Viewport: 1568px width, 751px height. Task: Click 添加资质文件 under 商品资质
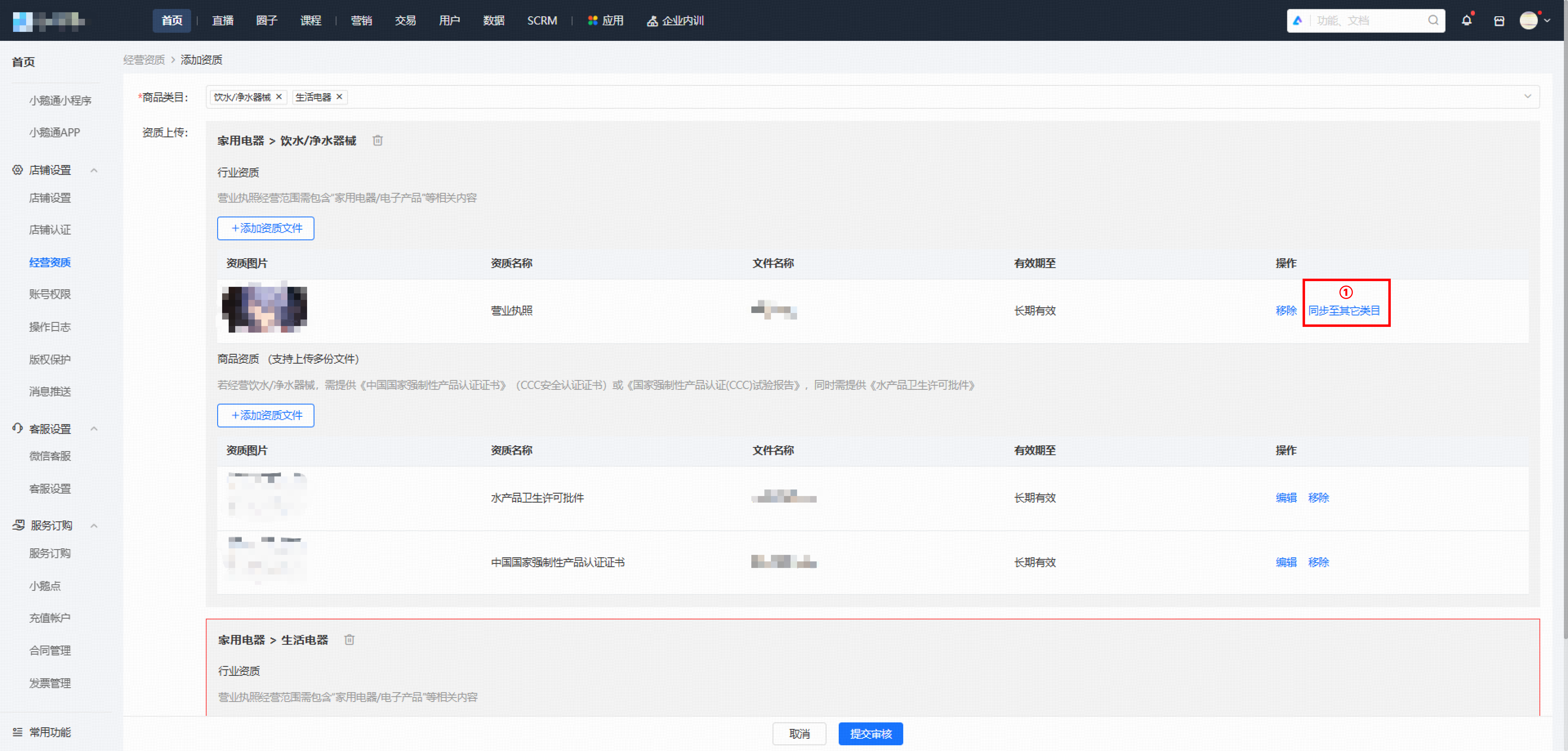(x=266, y=415)
